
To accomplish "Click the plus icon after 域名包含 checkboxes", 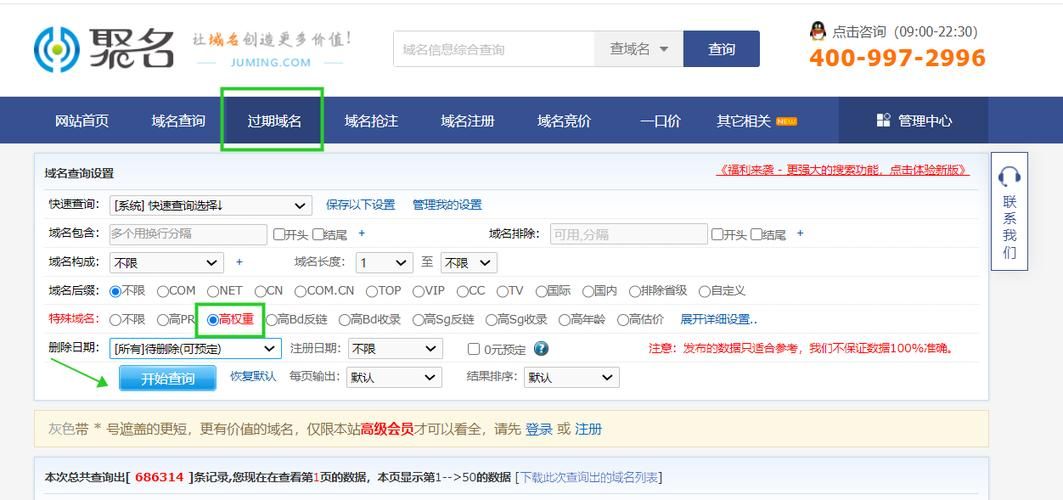I will (361, 234).
